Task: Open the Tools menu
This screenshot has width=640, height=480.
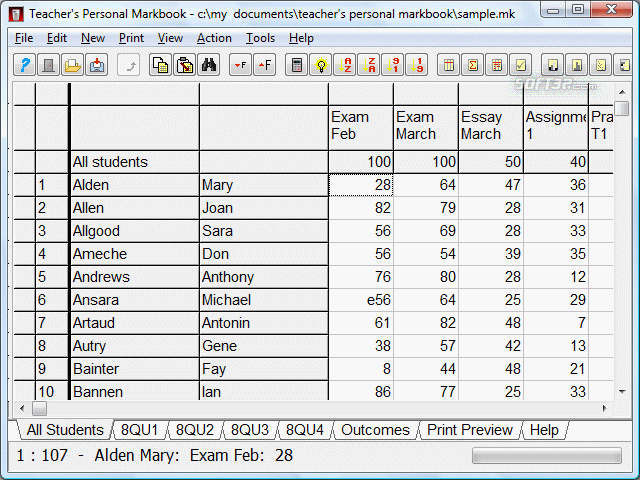Action: (260, 38)
